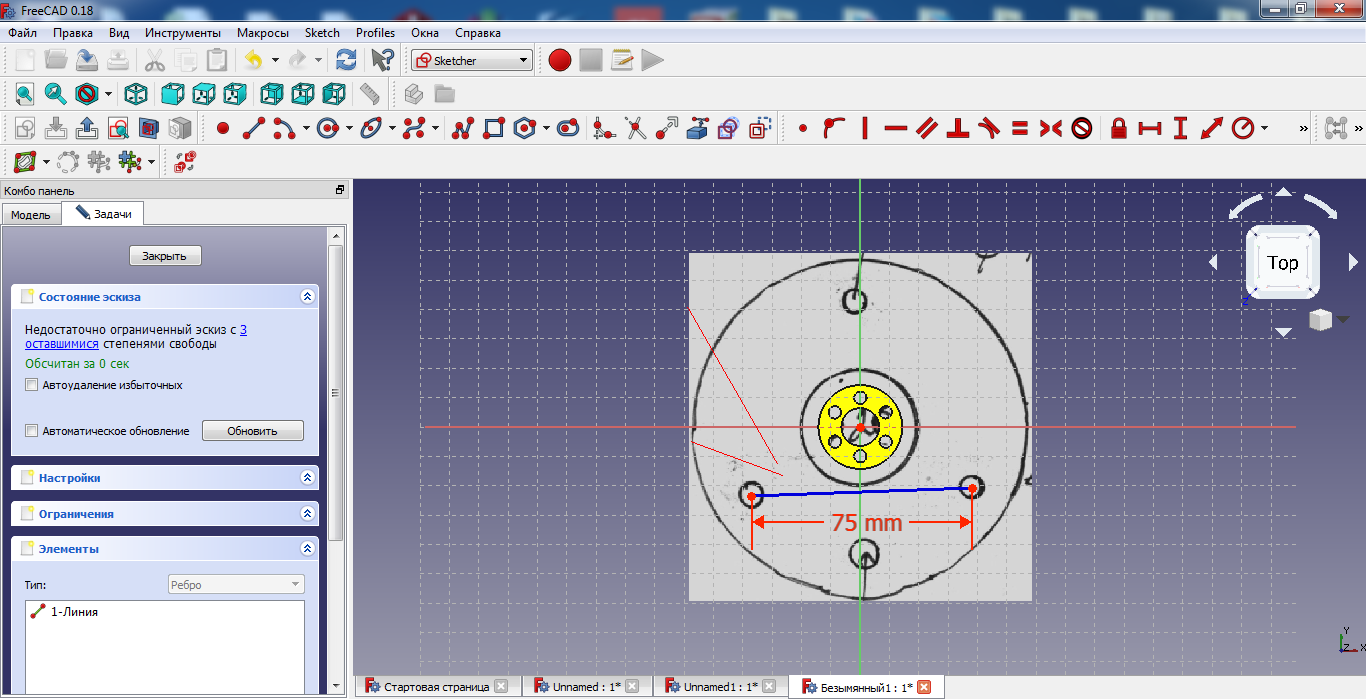Viewport: 1366px width, 699px height.
Task: Click the Обновить button
Action: click(x=253, y=431)
